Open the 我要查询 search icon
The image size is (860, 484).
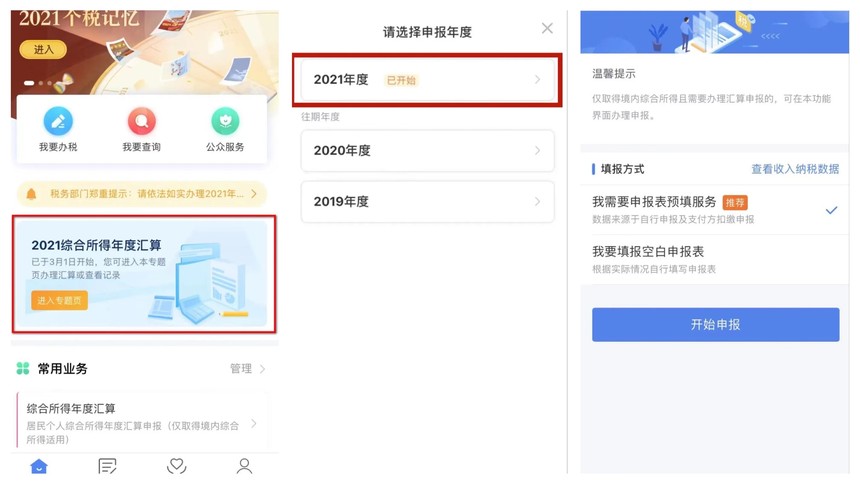click(x=142, y=122)
